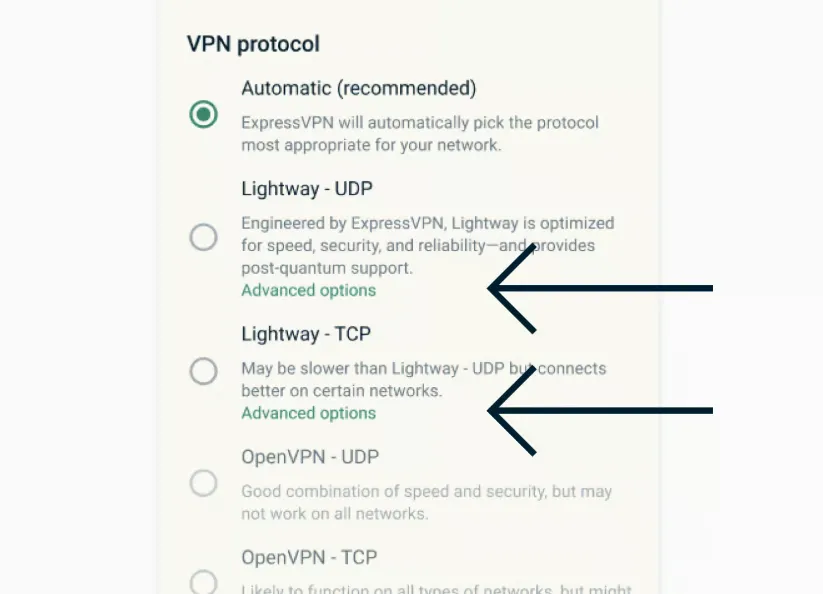Click the "Automatic (recommended)" title text
This screenshot has width=823, height=594.
[x=358, y=88]
